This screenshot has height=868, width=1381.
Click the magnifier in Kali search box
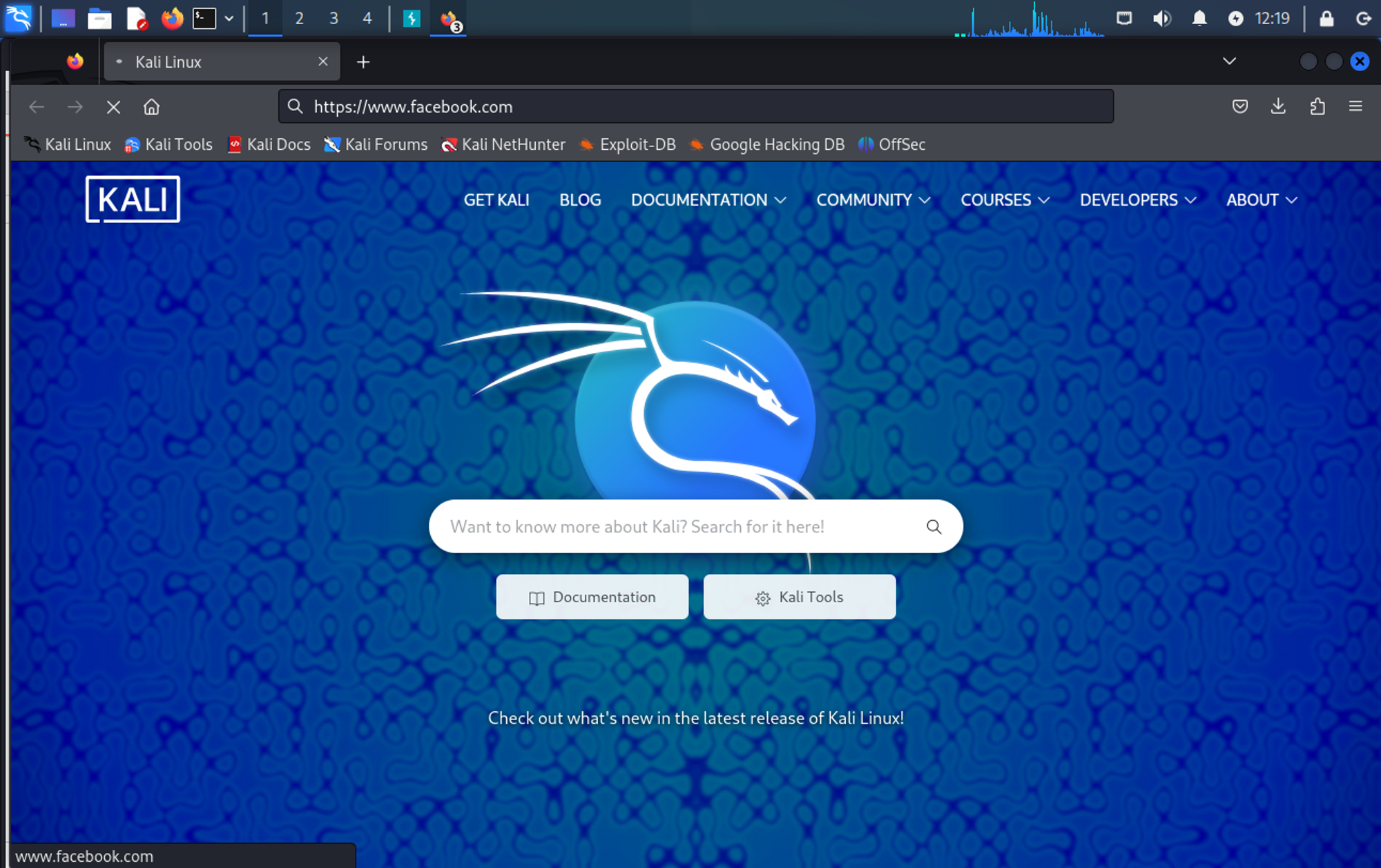934,527
